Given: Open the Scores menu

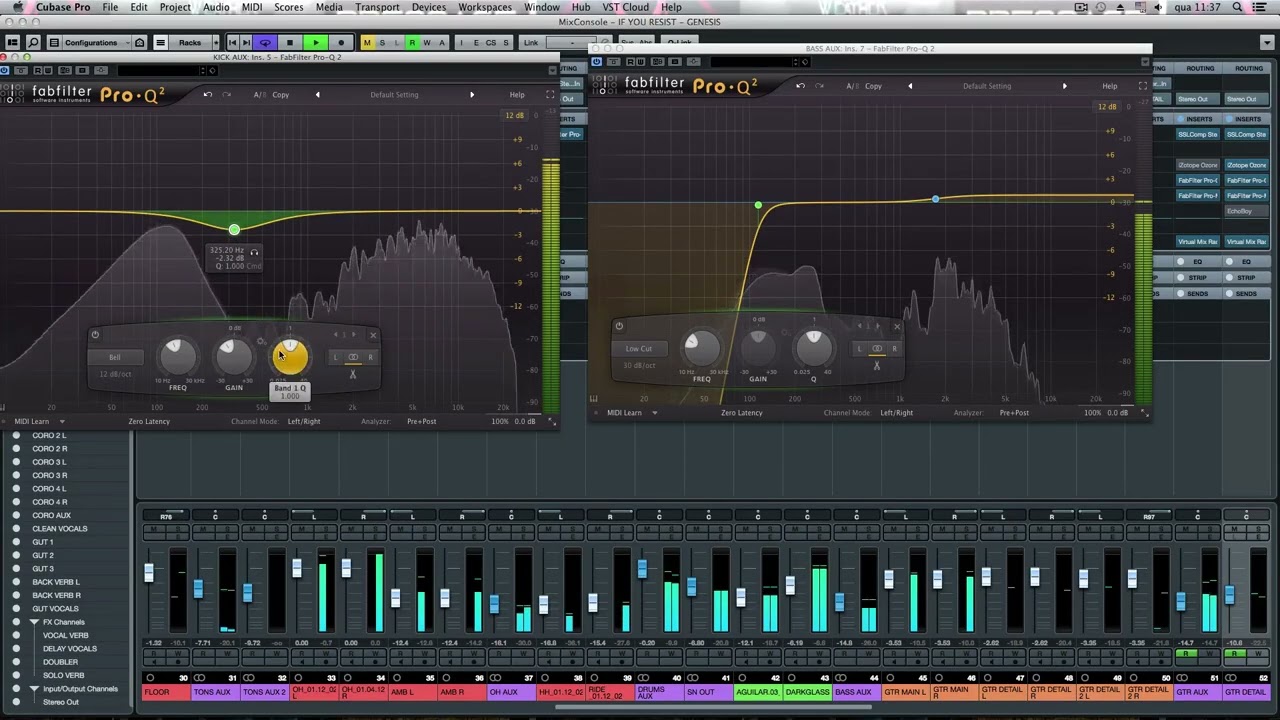Looking at the screenshot, I should click(x=289, y=7).
